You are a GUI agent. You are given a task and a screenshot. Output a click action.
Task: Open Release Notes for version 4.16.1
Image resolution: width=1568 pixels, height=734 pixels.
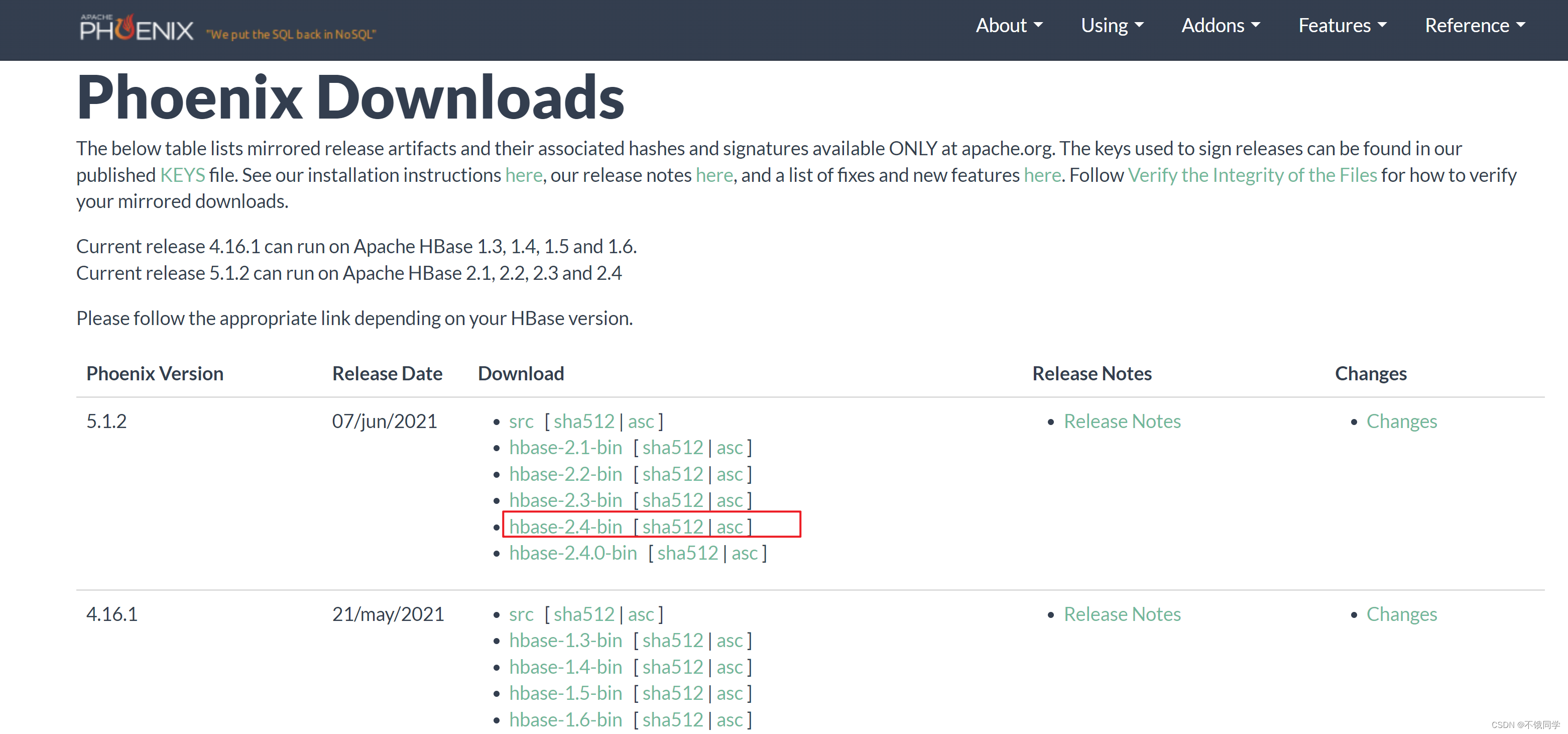click(1122, 614)
